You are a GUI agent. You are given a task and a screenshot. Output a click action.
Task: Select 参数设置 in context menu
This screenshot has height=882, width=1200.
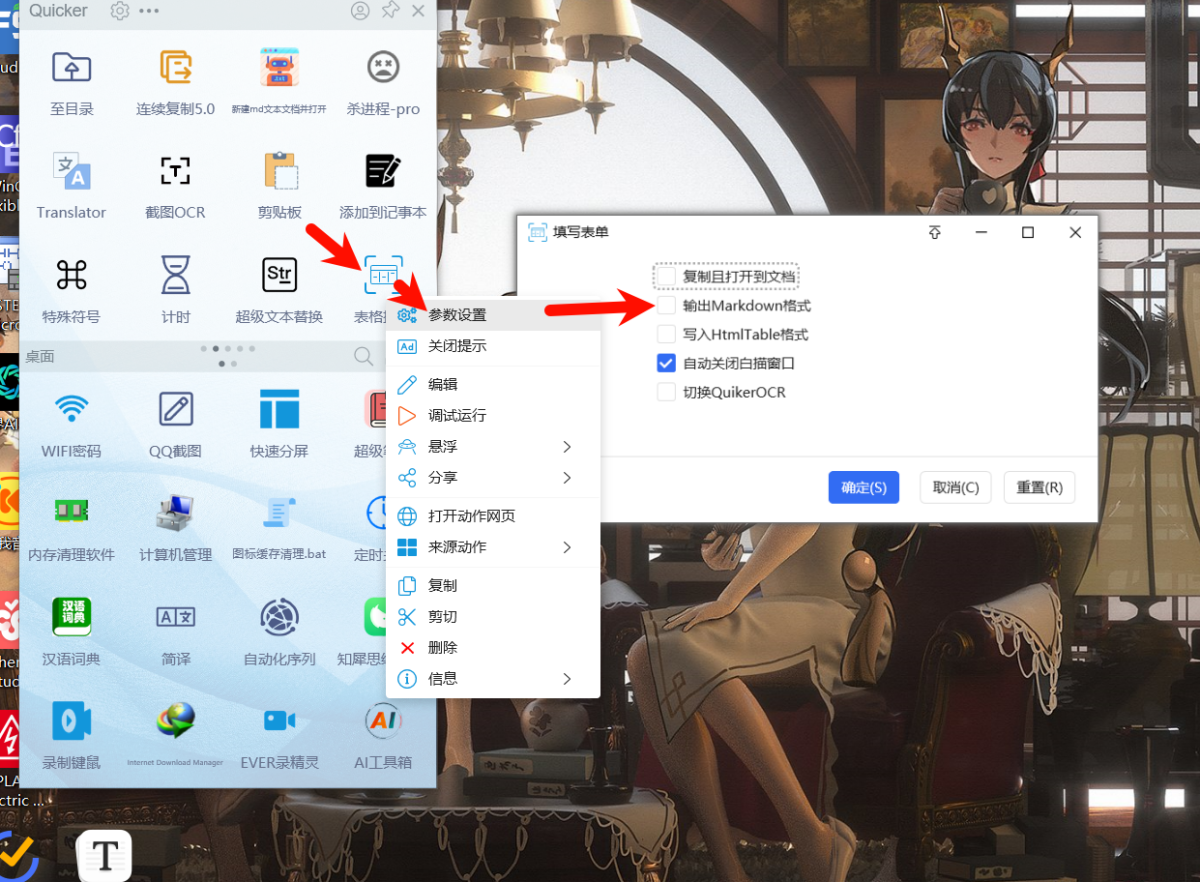(493, 315)
